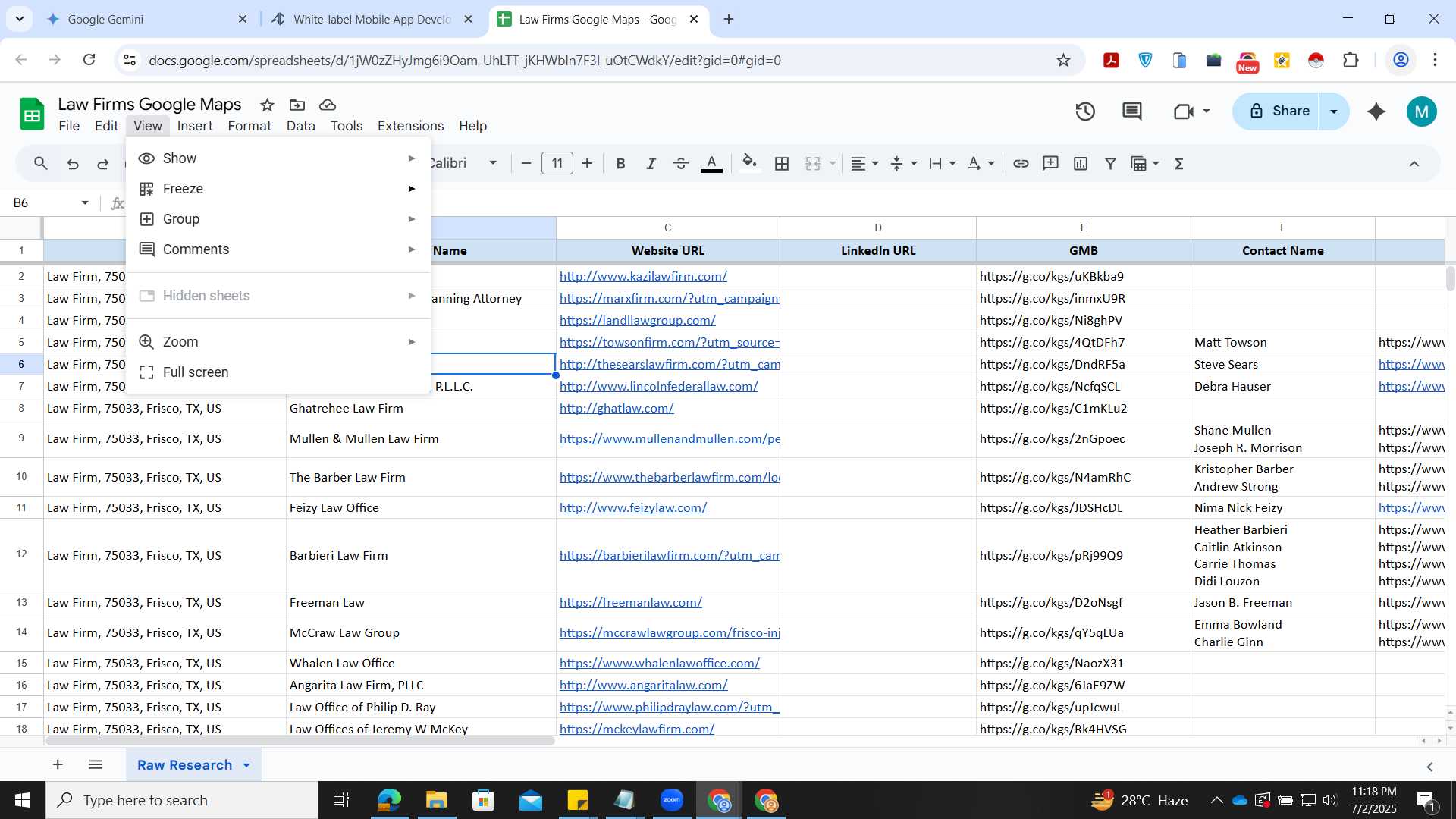
Task: Open the feizylaw.com link
Action: click(x=633, y=507)
